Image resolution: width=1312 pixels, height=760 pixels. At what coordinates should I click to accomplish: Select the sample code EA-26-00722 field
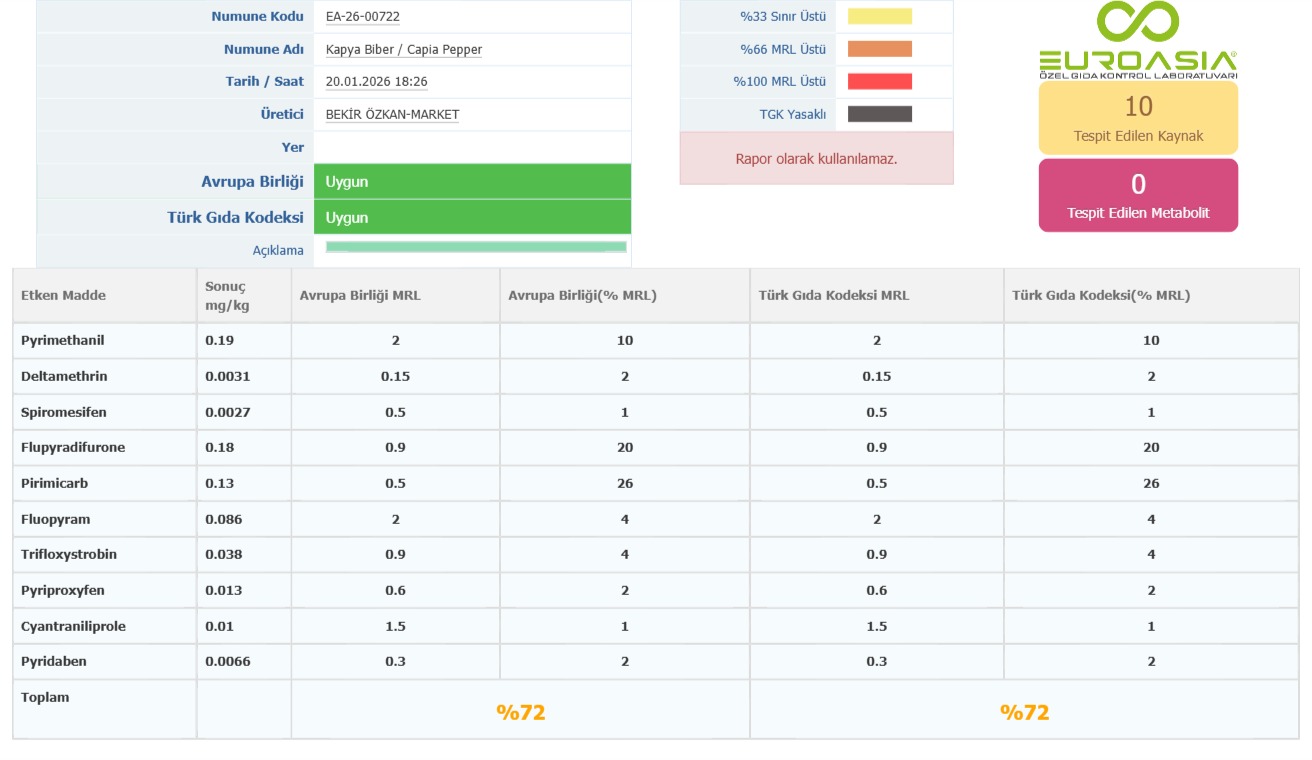[363, 16]
